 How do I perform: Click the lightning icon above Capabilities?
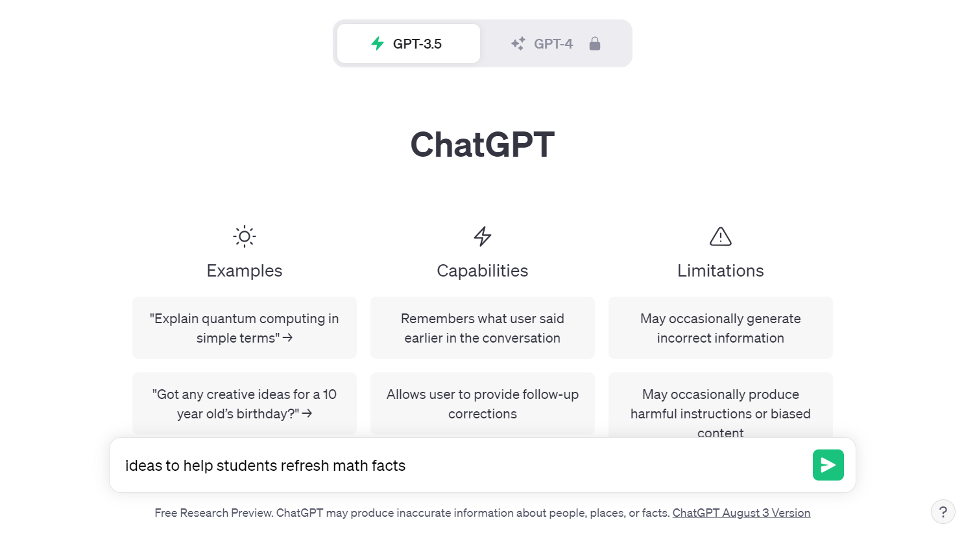pos(482,236)
